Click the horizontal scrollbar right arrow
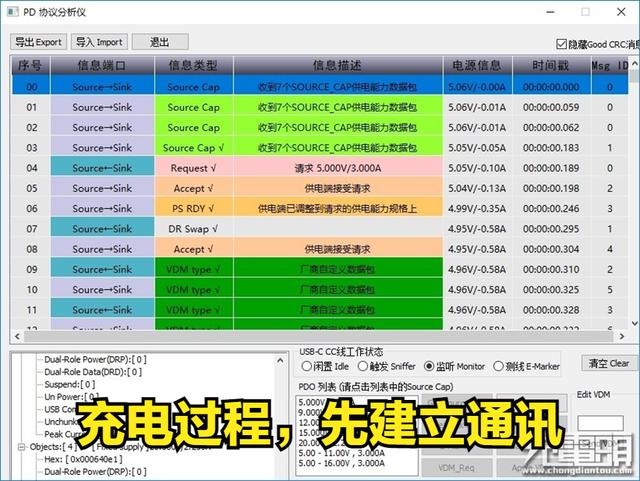 622,336
